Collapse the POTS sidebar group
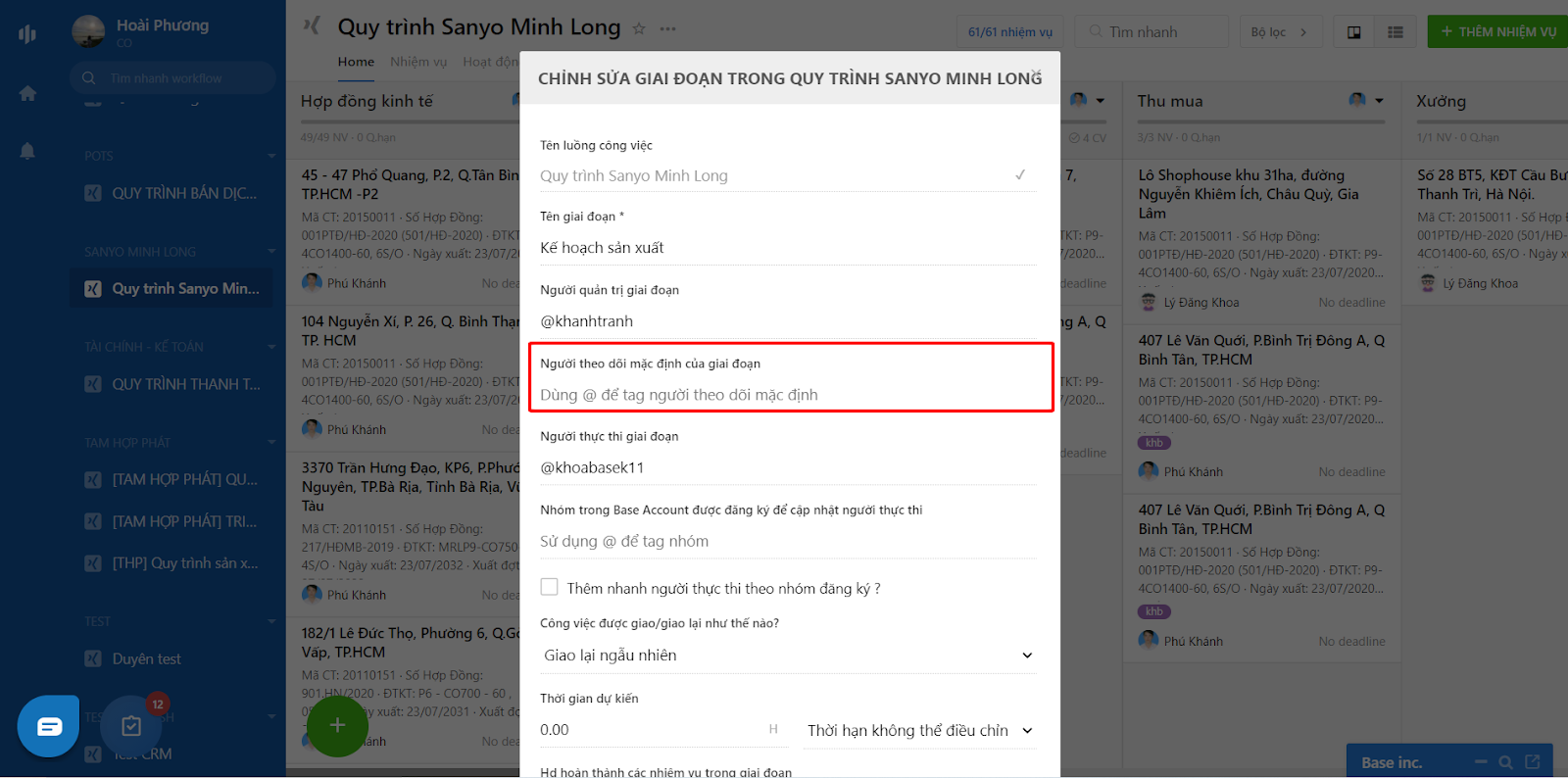 [x=271, y=156]
